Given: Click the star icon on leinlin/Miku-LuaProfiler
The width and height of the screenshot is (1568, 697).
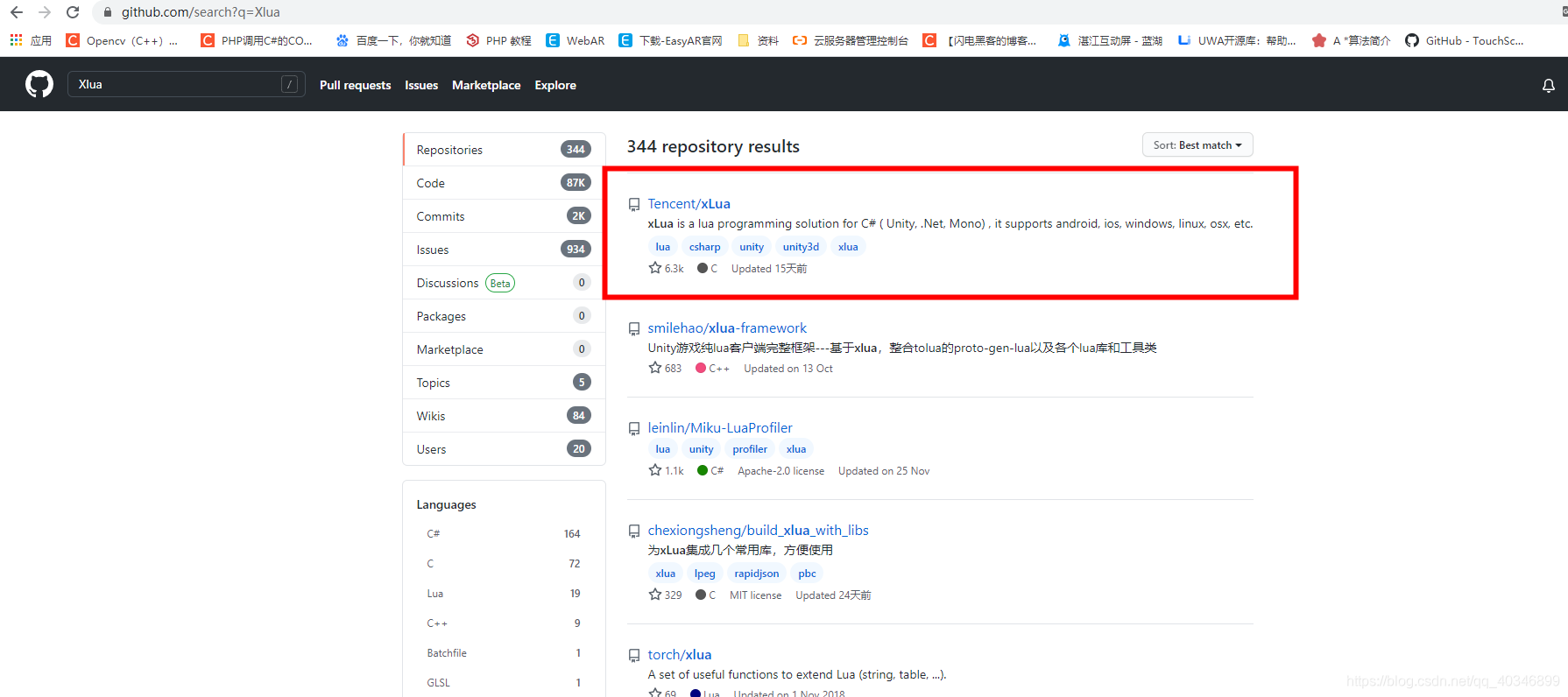Looking at the screenshot, I should 655,470.
